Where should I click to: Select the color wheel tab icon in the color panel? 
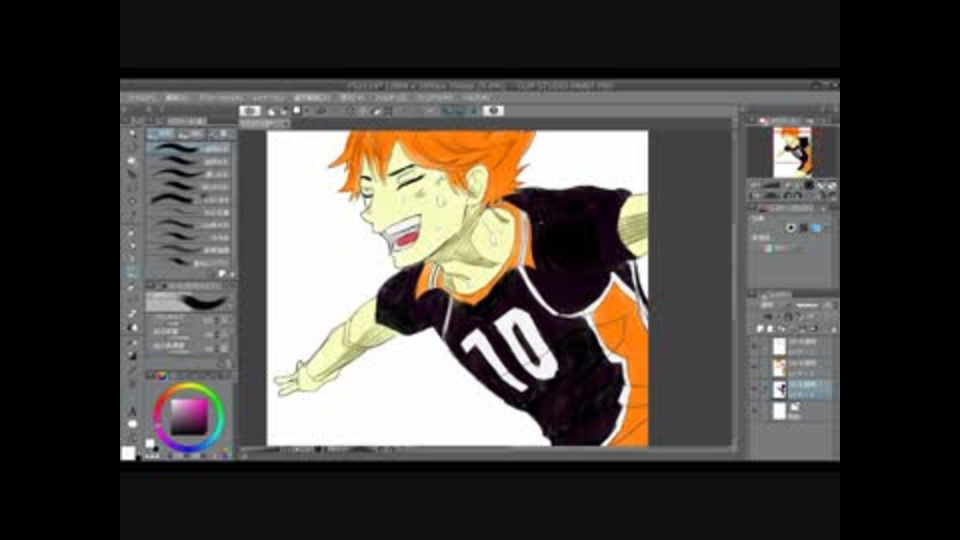[161, 376]
